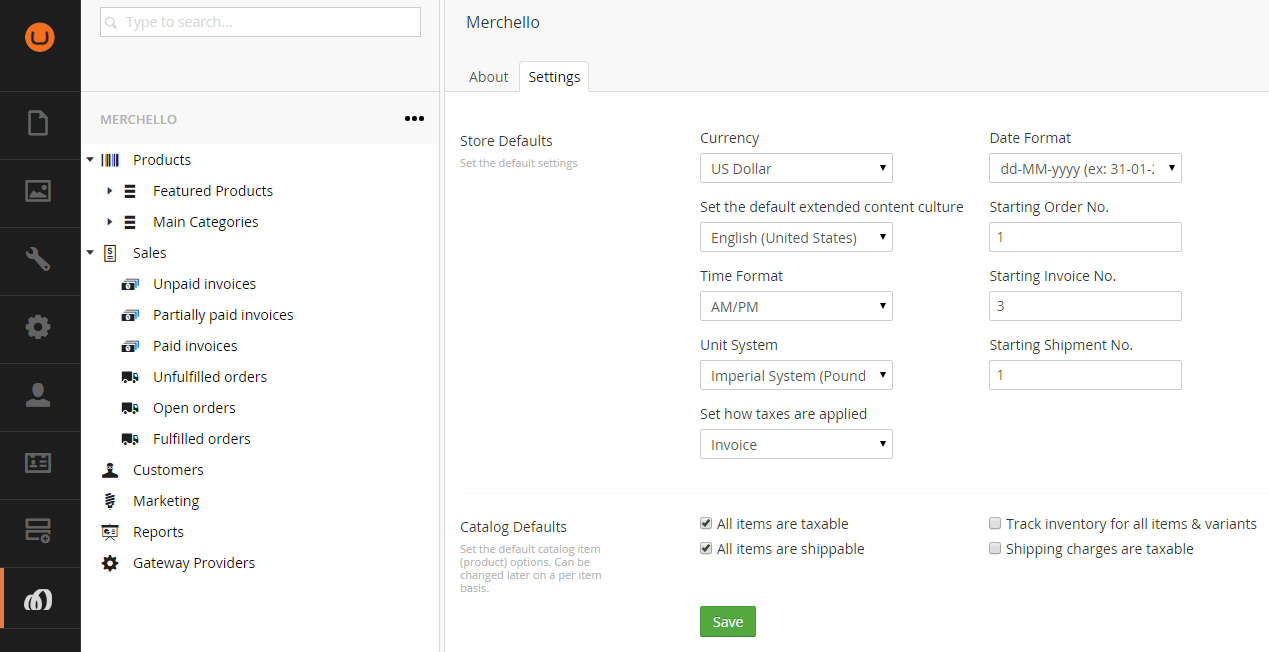Click the Umbraco logo icon
This screenshot has width=1269, height=652.
40,38
